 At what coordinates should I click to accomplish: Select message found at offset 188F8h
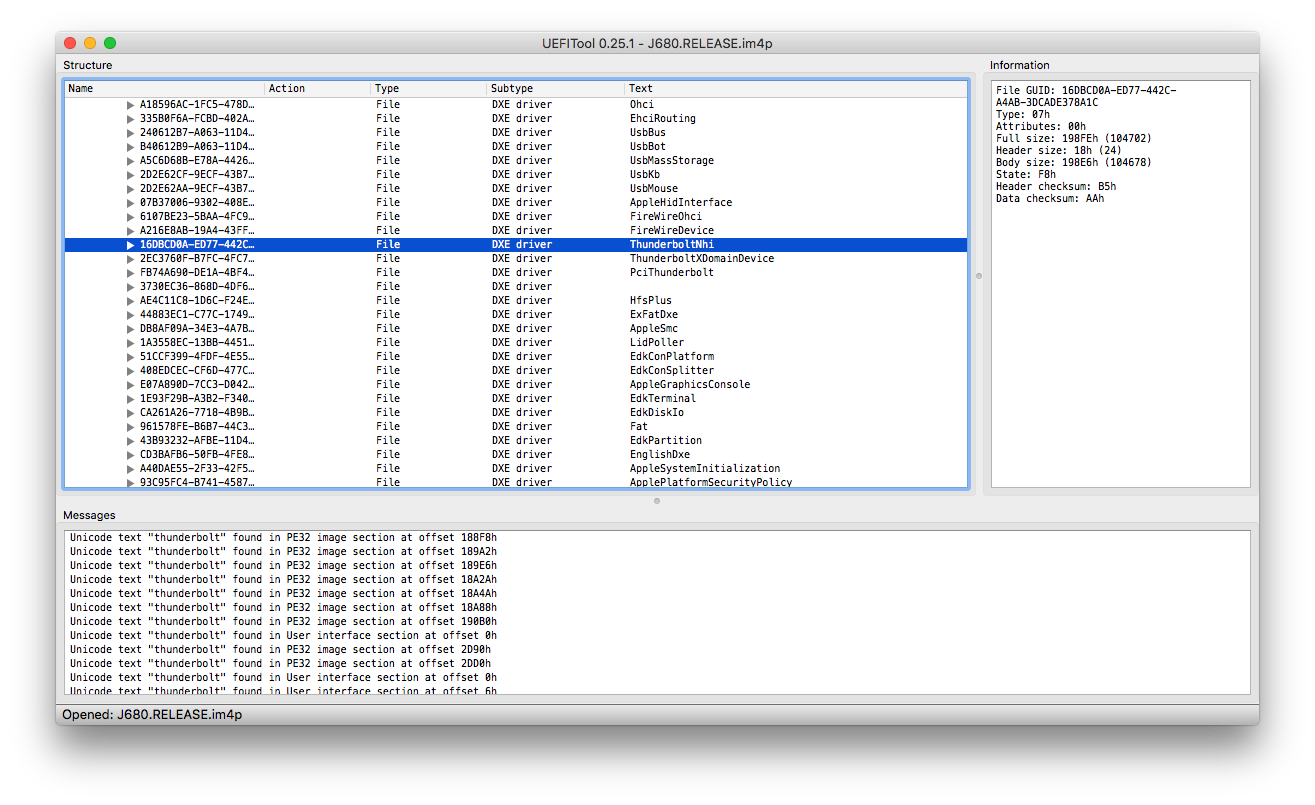coord(283,538)
